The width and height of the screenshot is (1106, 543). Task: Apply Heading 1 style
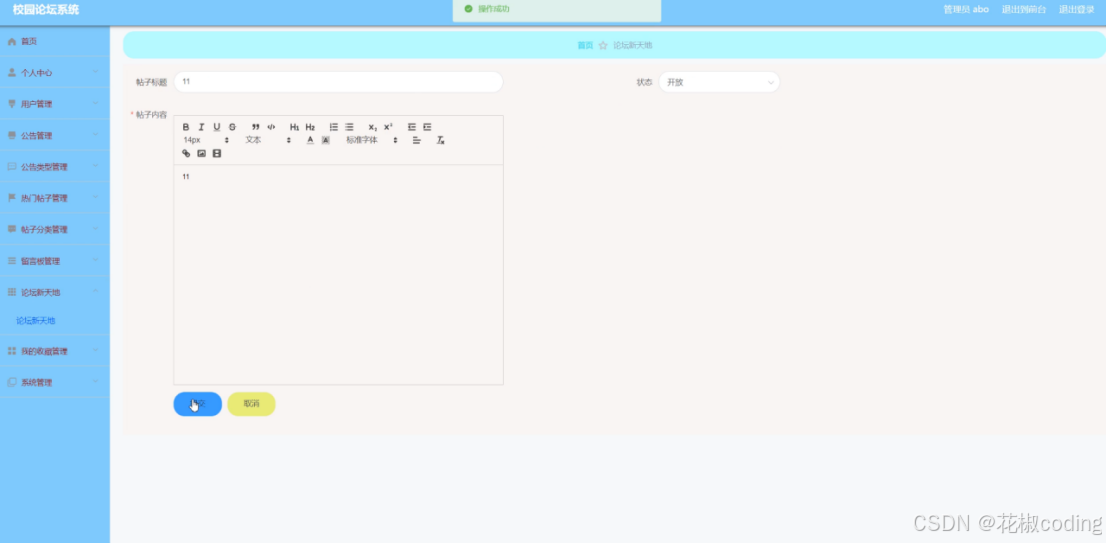(294, 127)
